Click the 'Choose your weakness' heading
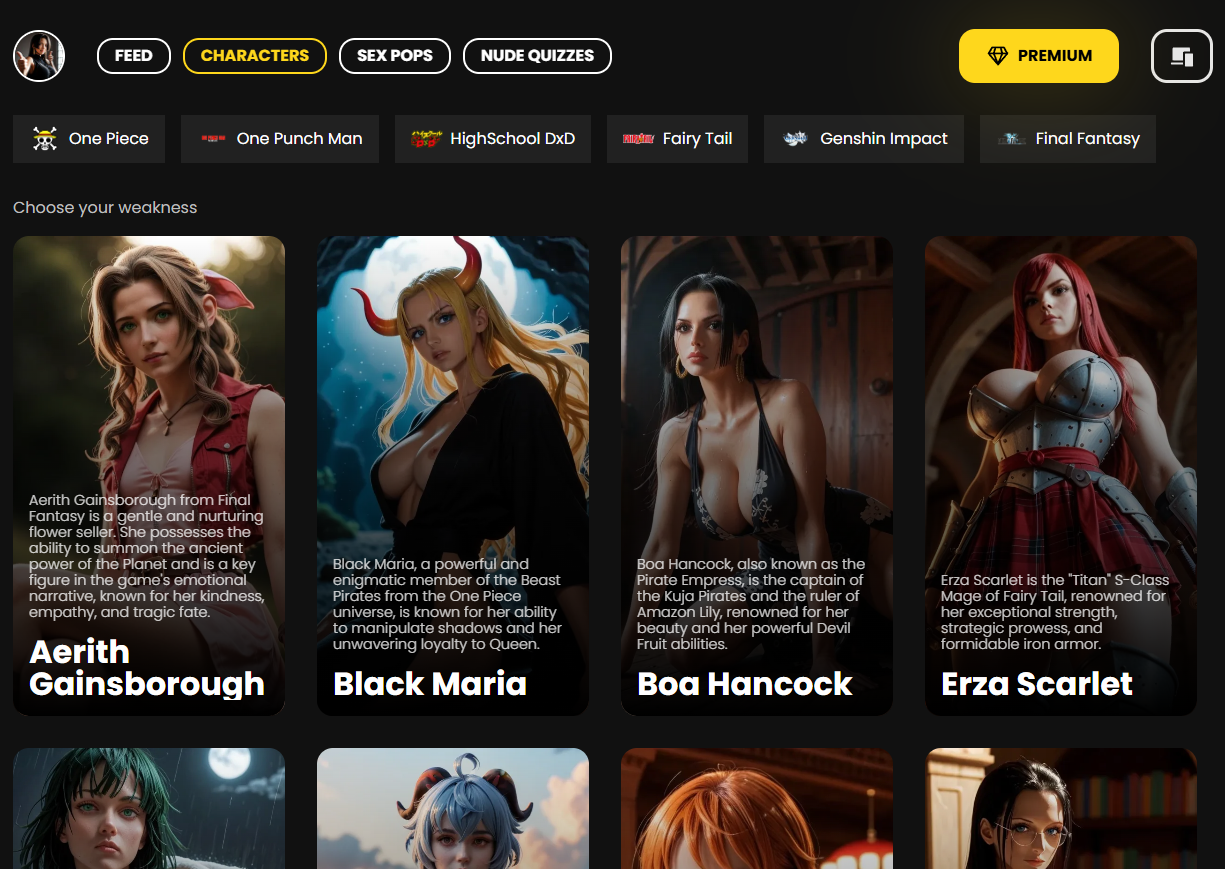Screen dimensions: 1225x869 coord(105,208)
